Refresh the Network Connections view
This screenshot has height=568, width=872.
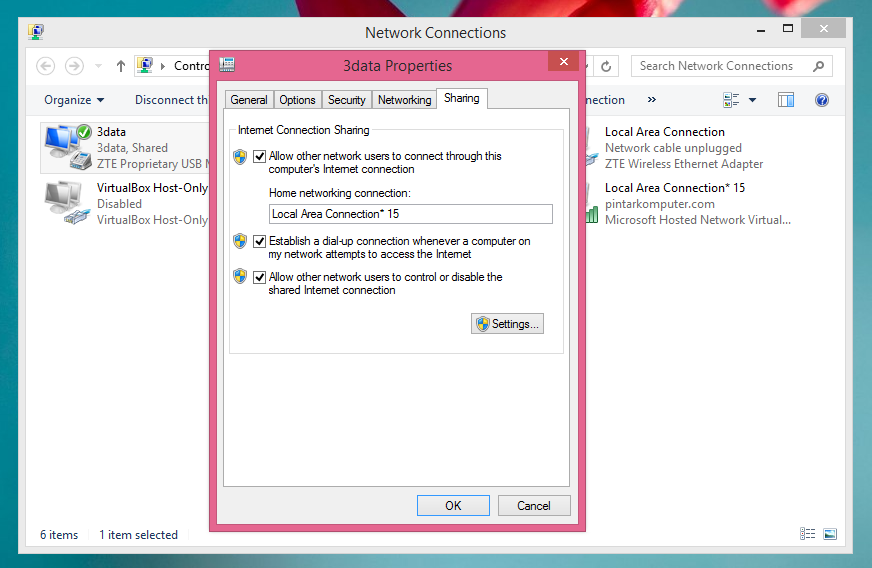click(606, 66)
